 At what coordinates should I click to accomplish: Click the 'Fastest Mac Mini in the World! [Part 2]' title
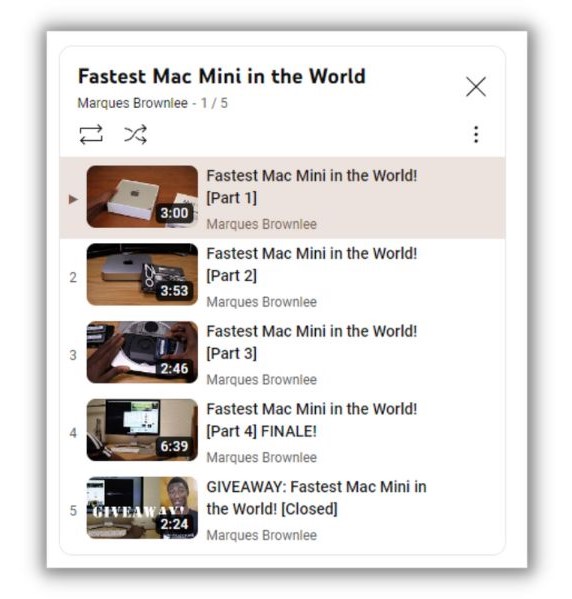(x=312, y=264)
